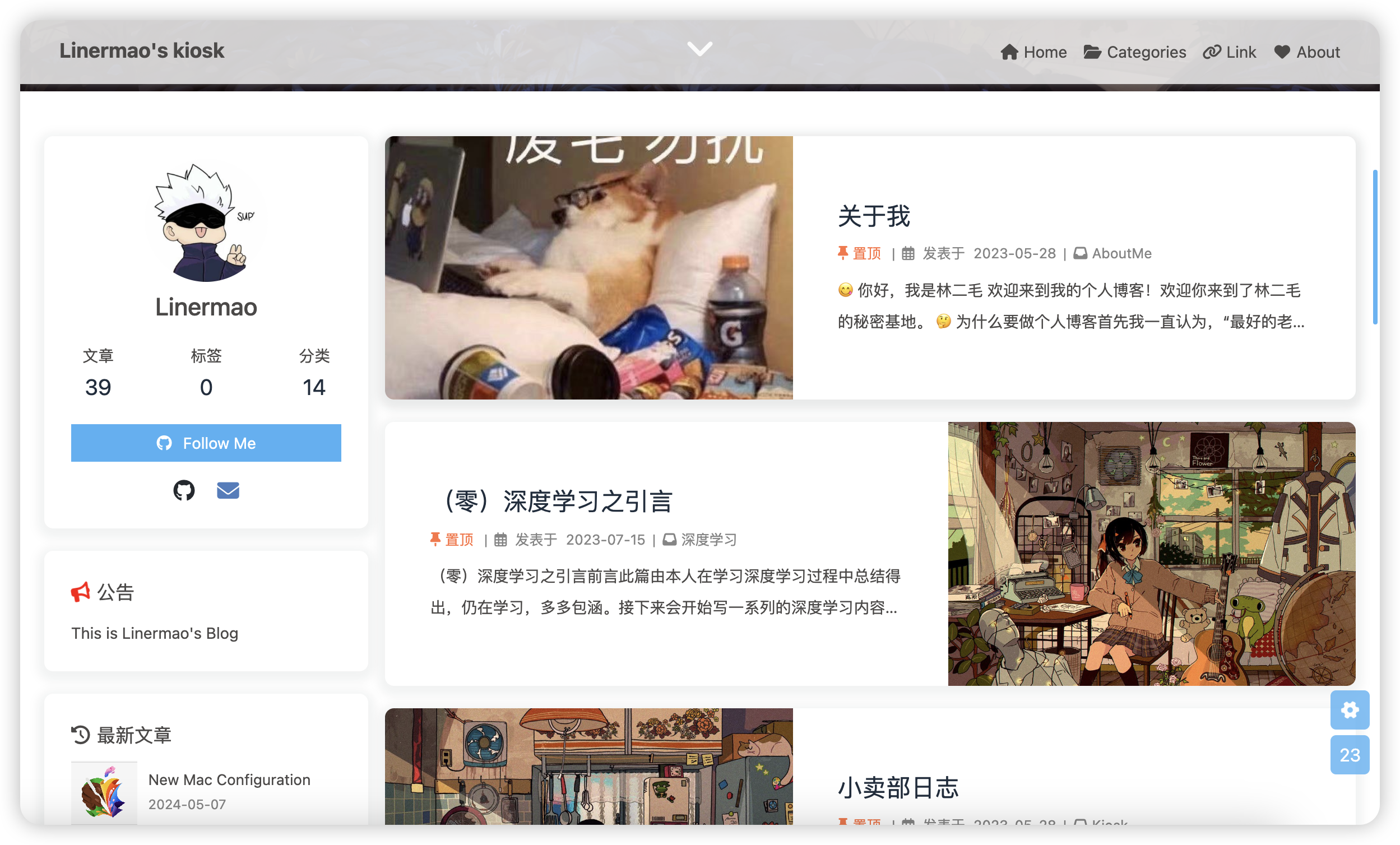The image size is (1400, 845).
Task: Open the 关于我 post title
Action: click(x=874, y=216)
